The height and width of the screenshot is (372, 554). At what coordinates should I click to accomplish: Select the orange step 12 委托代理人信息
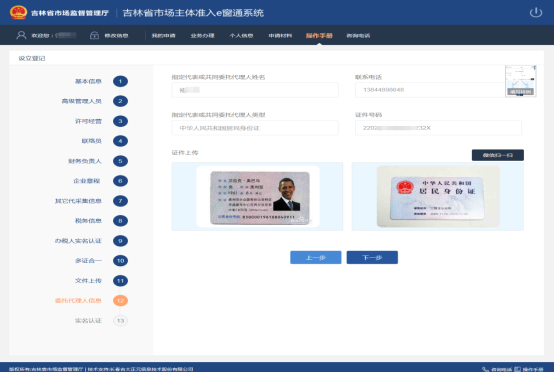120,301
